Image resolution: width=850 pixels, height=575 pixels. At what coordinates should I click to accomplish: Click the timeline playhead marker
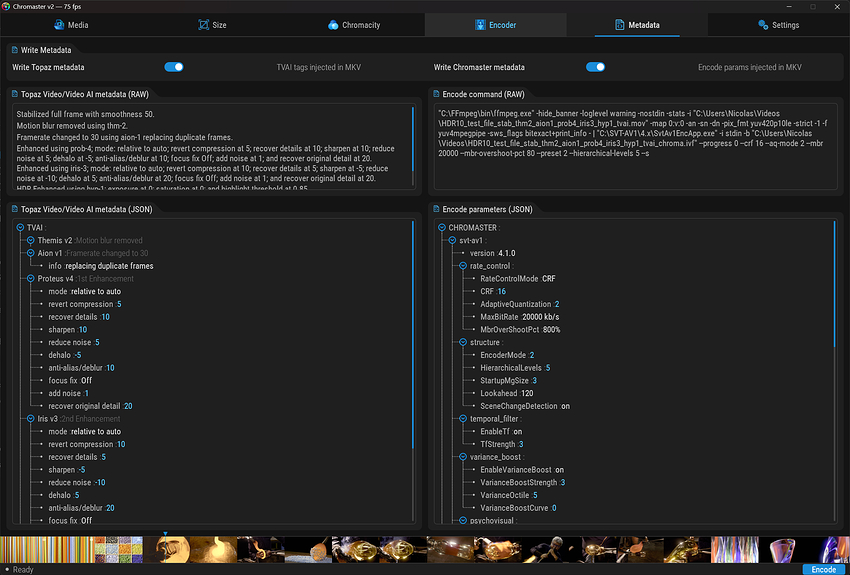tap(165, 534)
